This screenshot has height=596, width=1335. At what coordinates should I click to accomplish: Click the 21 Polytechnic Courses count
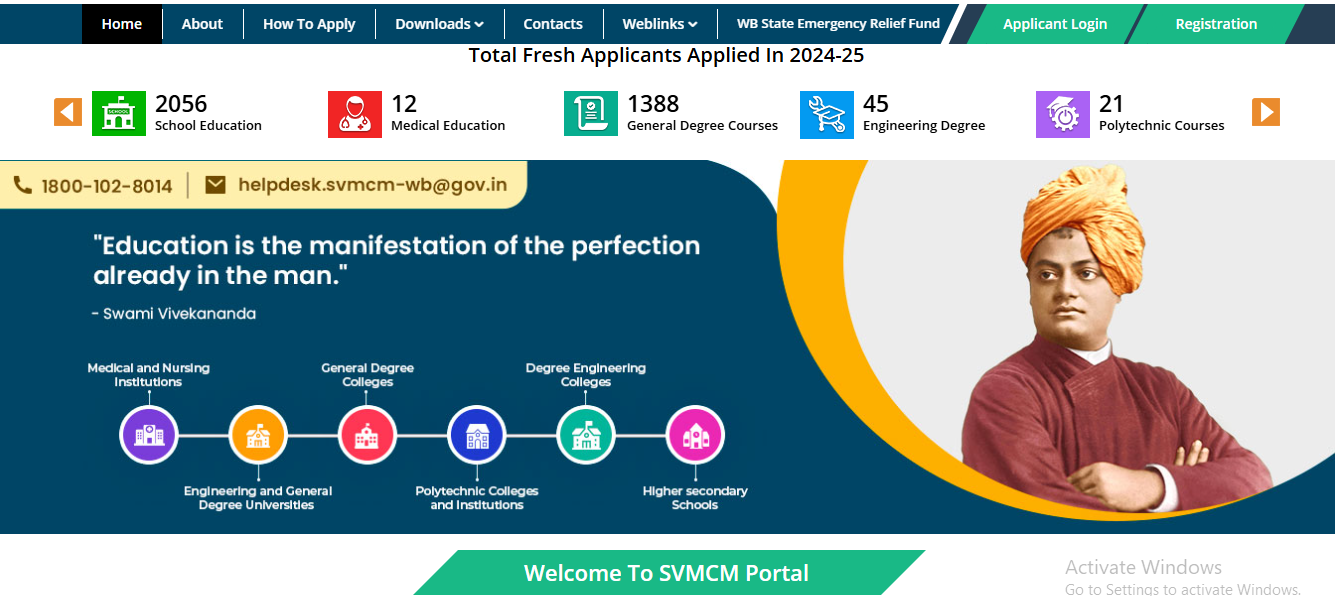[1112, 104]
